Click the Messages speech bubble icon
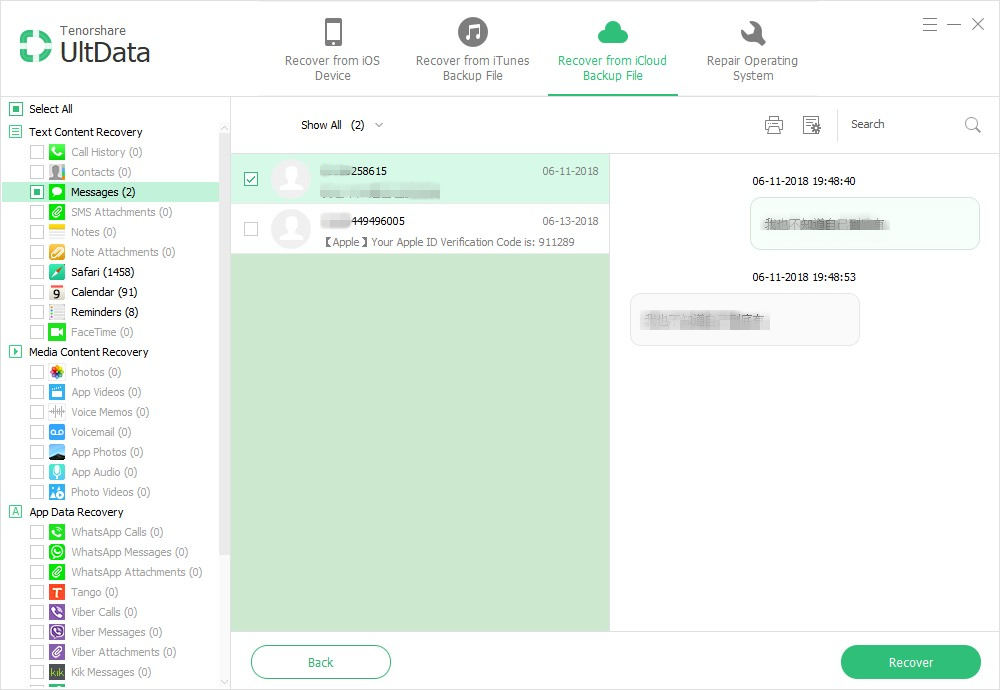The width and height of the screenshot is (1000, 690). coord(57,192)
